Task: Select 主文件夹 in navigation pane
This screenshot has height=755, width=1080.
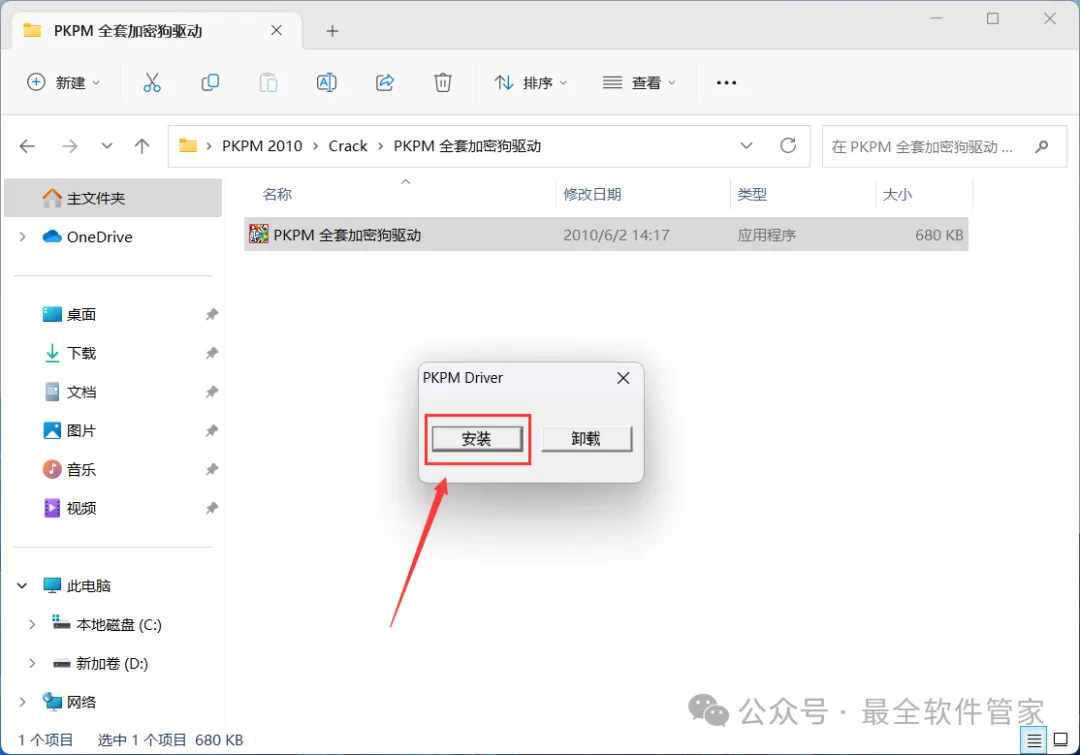Action: (113, 198)
